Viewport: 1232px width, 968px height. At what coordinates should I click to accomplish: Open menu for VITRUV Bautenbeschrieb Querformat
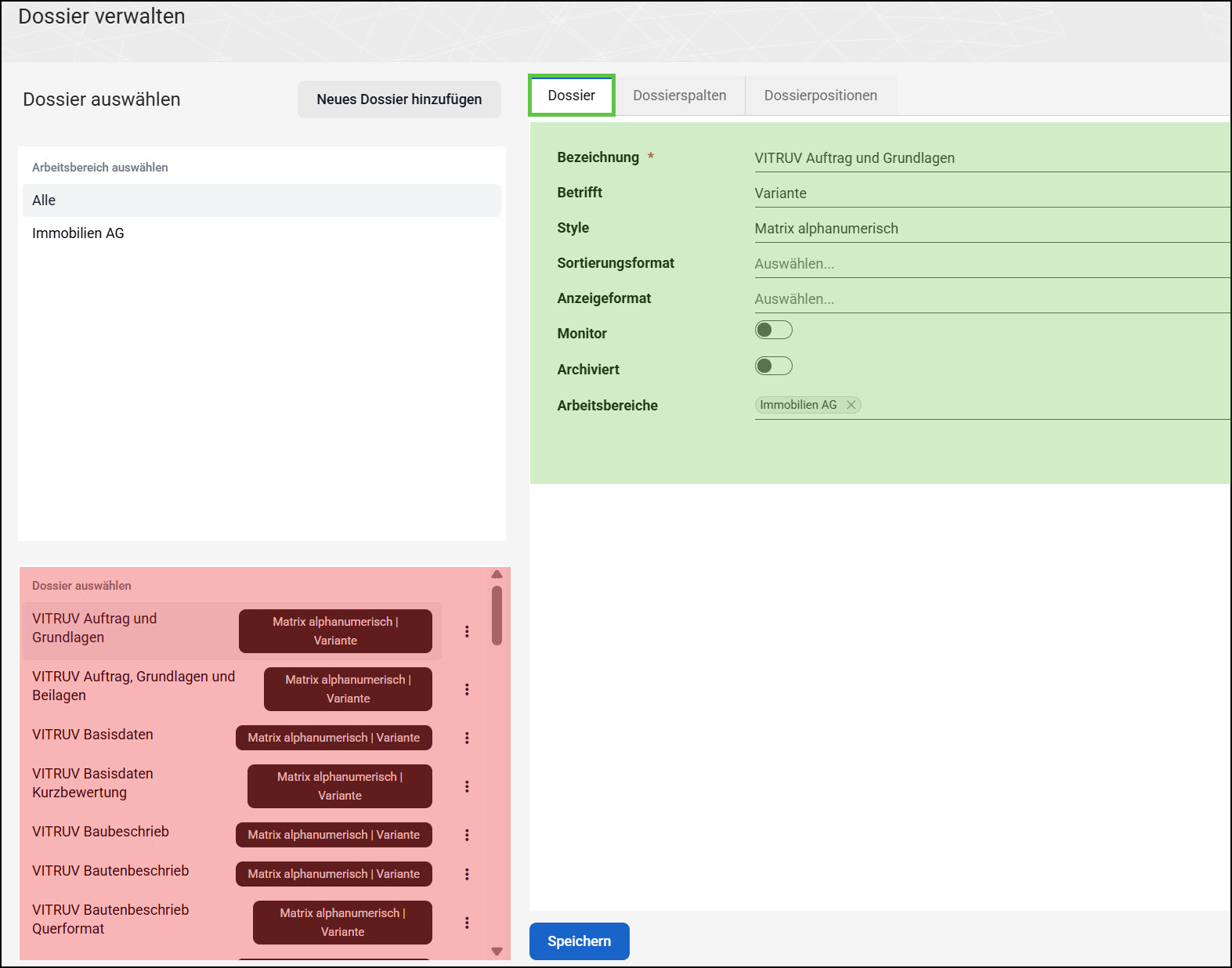click(467, 923)
